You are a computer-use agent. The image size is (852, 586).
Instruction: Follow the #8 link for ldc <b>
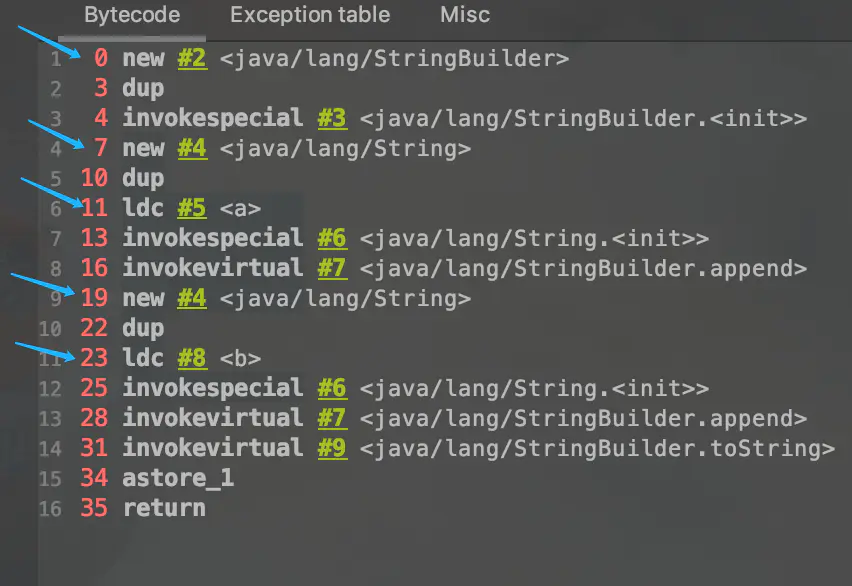[x=192, y=358]
